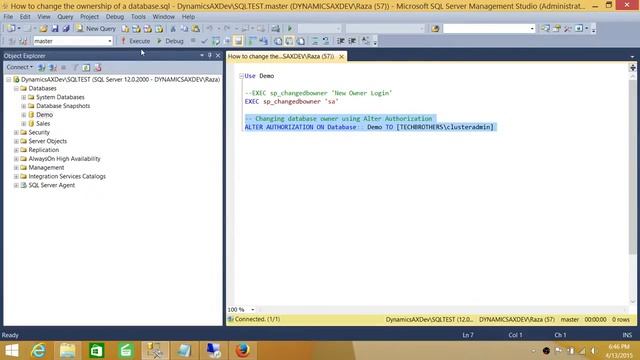The width and height of the screenshot is (640, 360).
Task: Expand the Demo database node
Action: coord(24,115)
